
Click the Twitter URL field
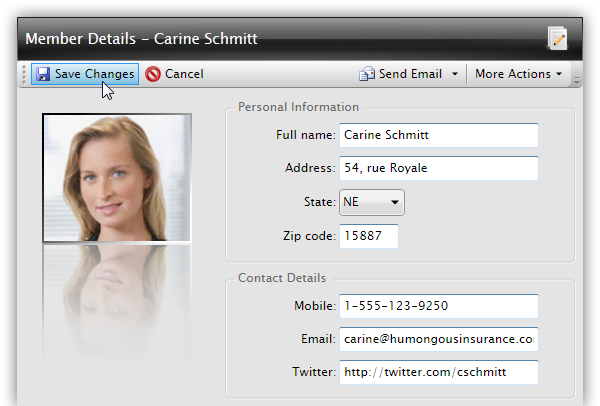[x=438, y=372]
